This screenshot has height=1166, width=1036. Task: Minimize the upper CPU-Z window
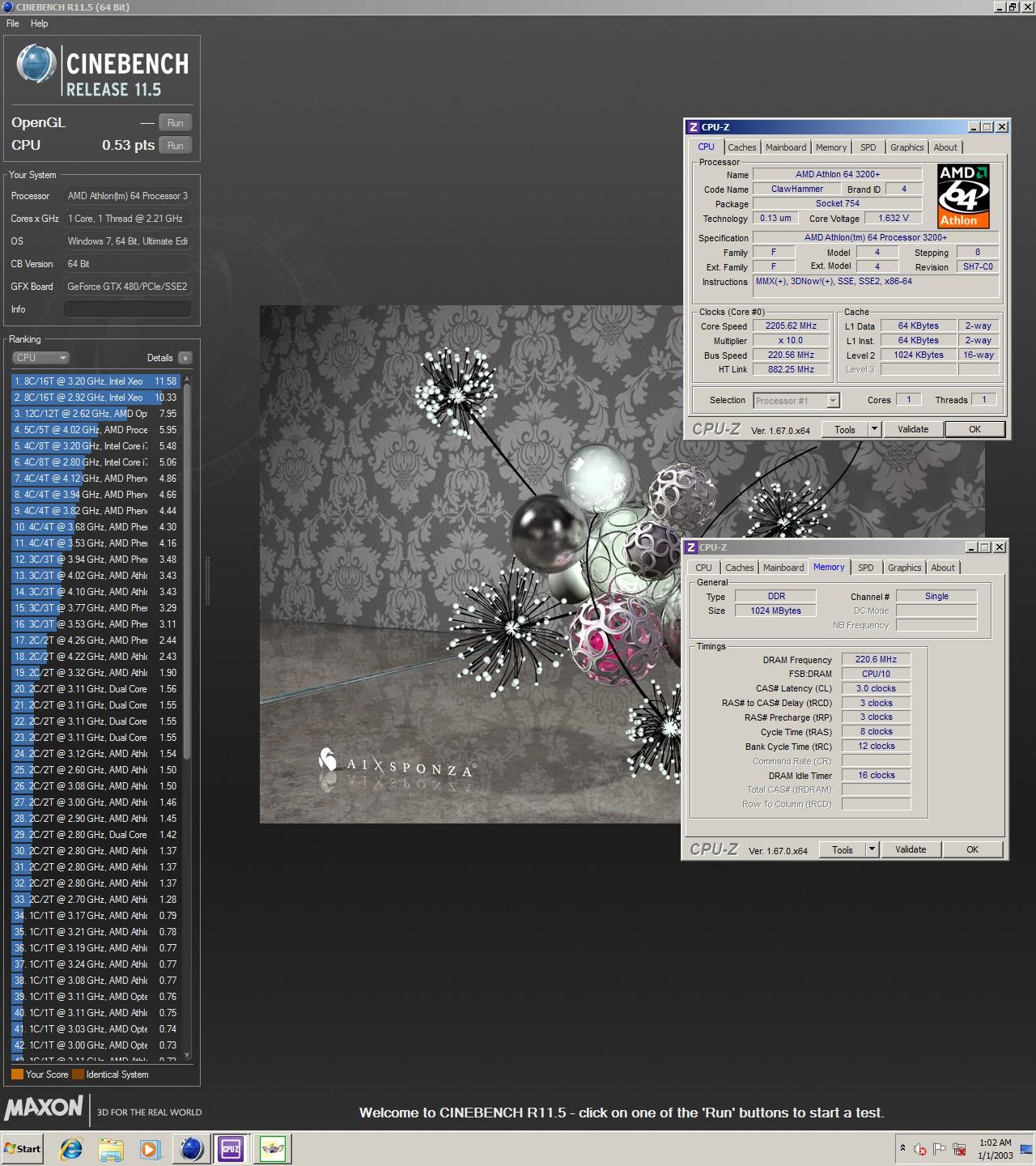click(974, 127)
